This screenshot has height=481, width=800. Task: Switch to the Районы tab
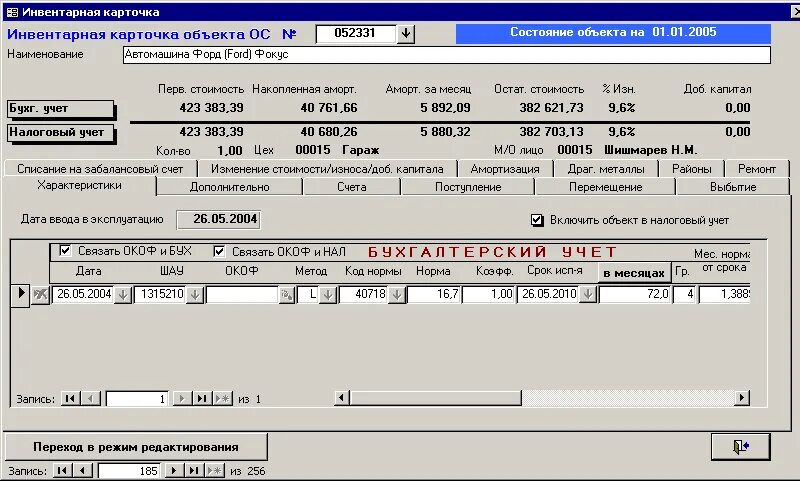coord(691,169)
